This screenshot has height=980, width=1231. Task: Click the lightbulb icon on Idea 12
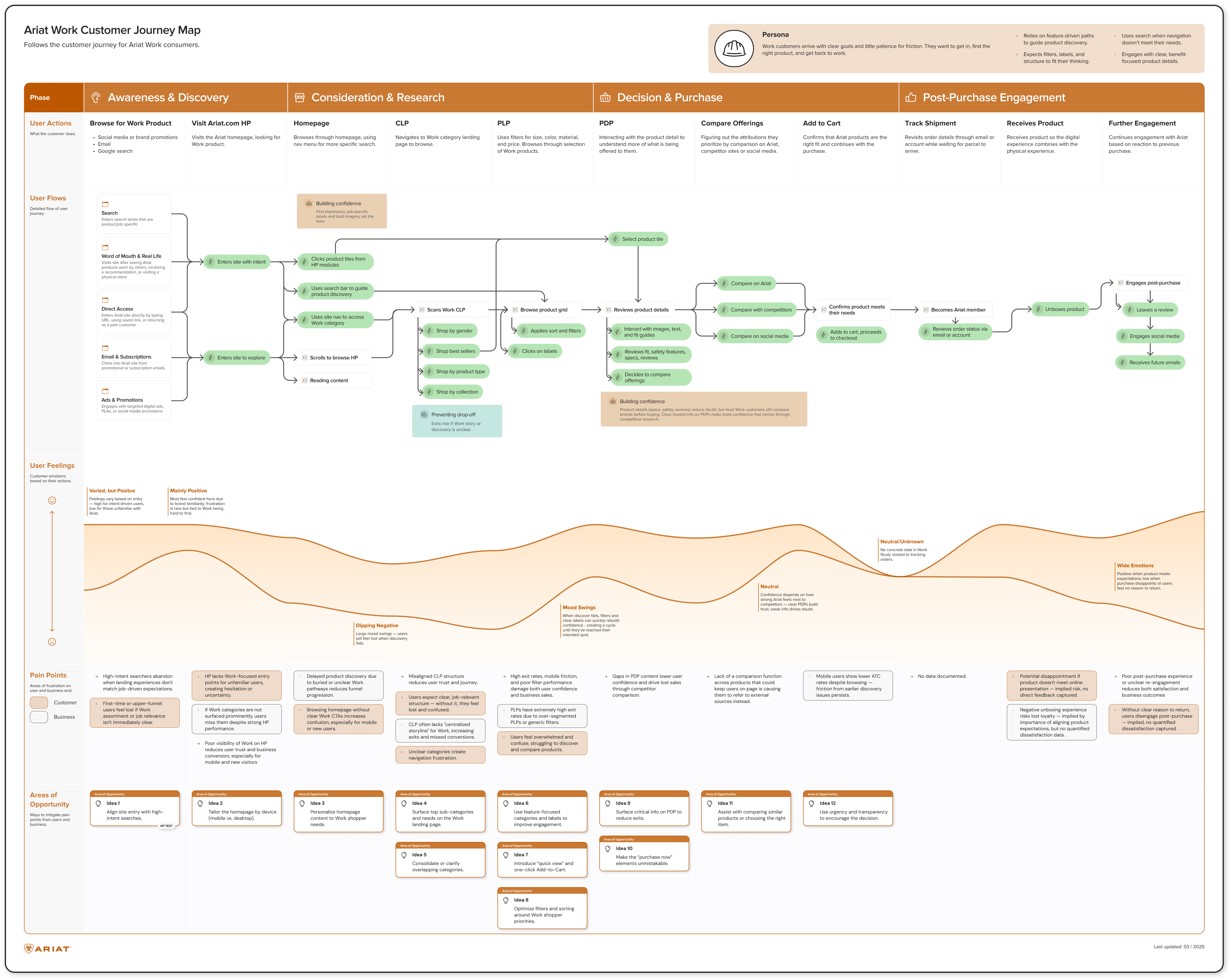[811, 803]
